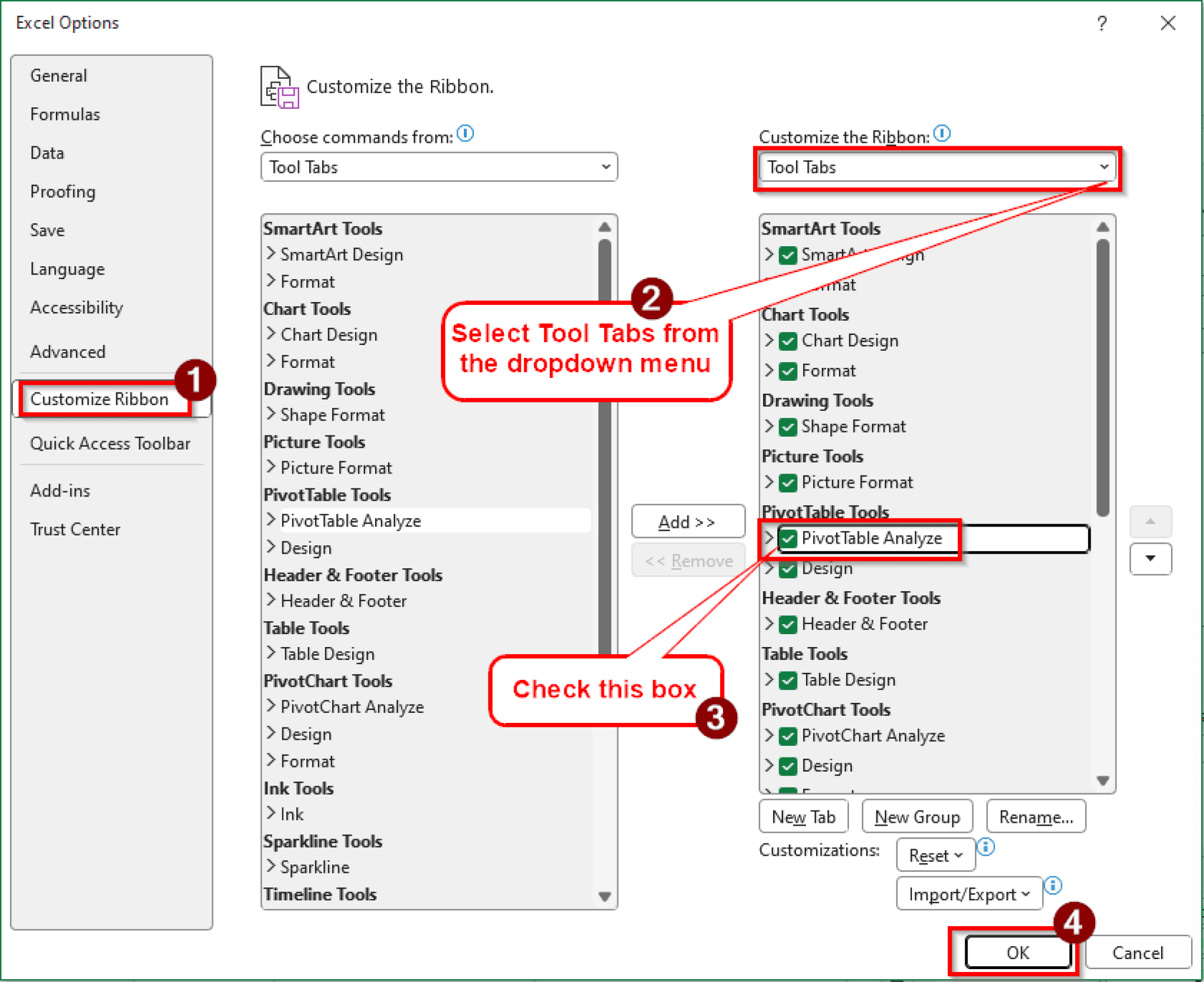Confirm changes with the OK button
The height and width of the screenshot is (982, 1204).
[1019, 953]
